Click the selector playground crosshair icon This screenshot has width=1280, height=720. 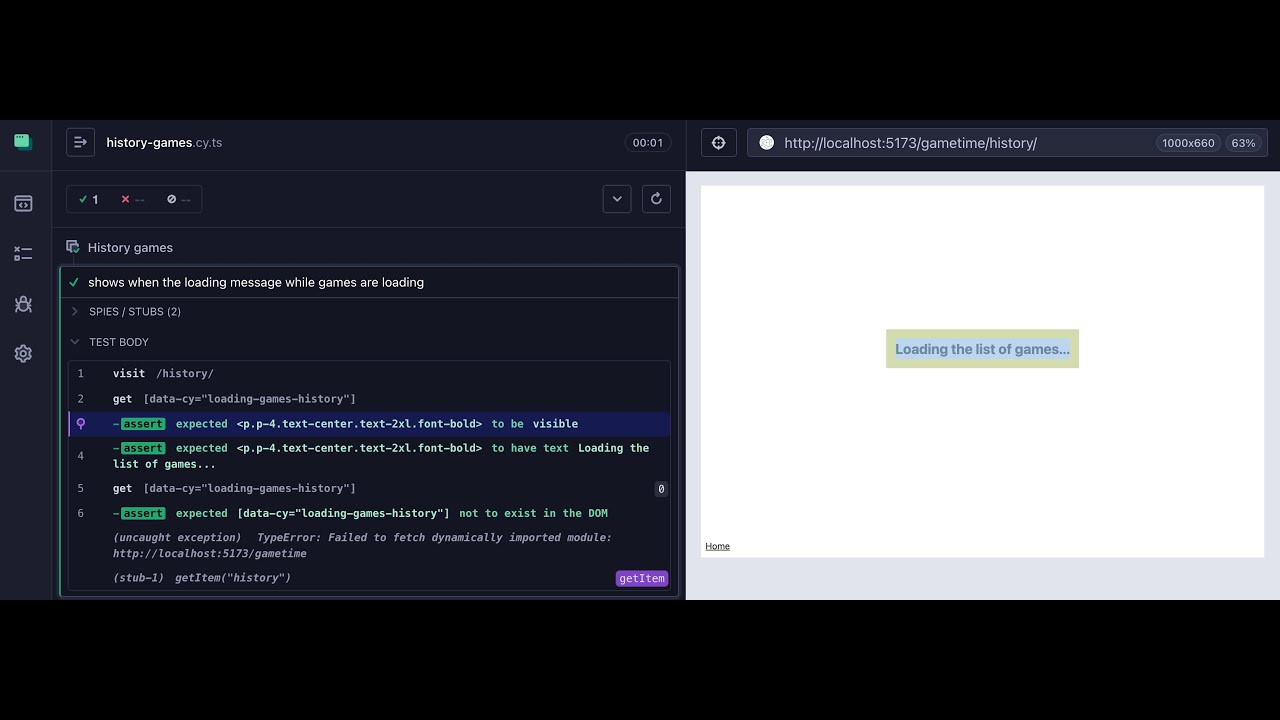point(718,143)
